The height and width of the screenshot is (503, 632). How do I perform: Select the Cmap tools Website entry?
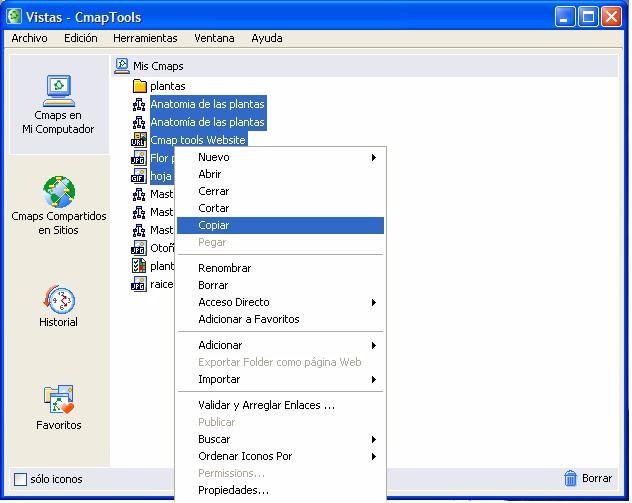198,140
